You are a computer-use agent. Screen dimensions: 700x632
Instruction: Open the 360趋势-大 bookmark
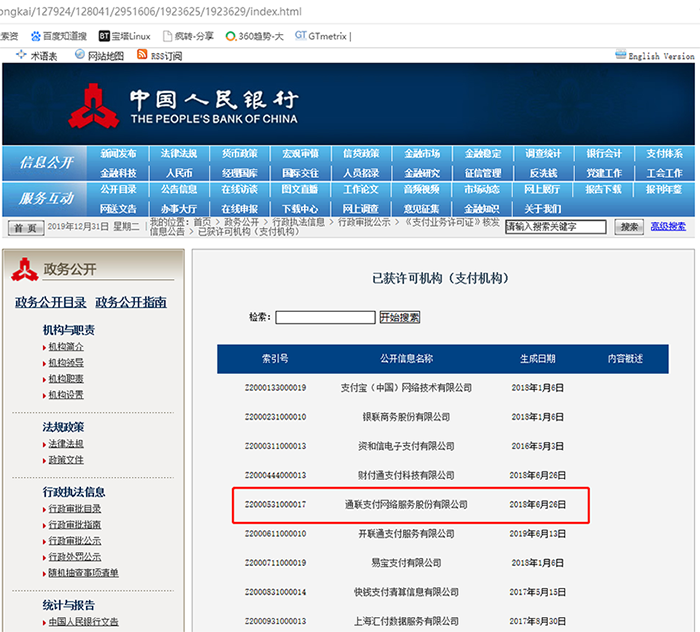pos(254,36)
